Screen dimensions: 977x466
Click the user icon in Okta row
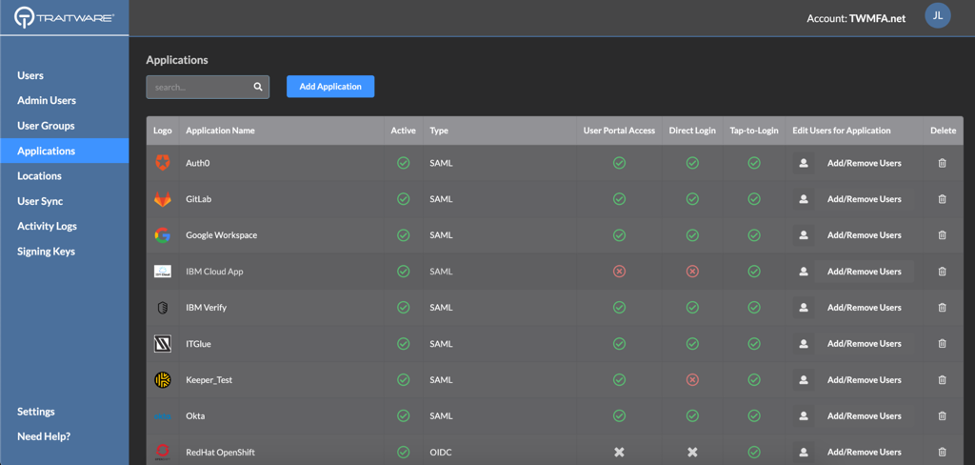[804, 416]
